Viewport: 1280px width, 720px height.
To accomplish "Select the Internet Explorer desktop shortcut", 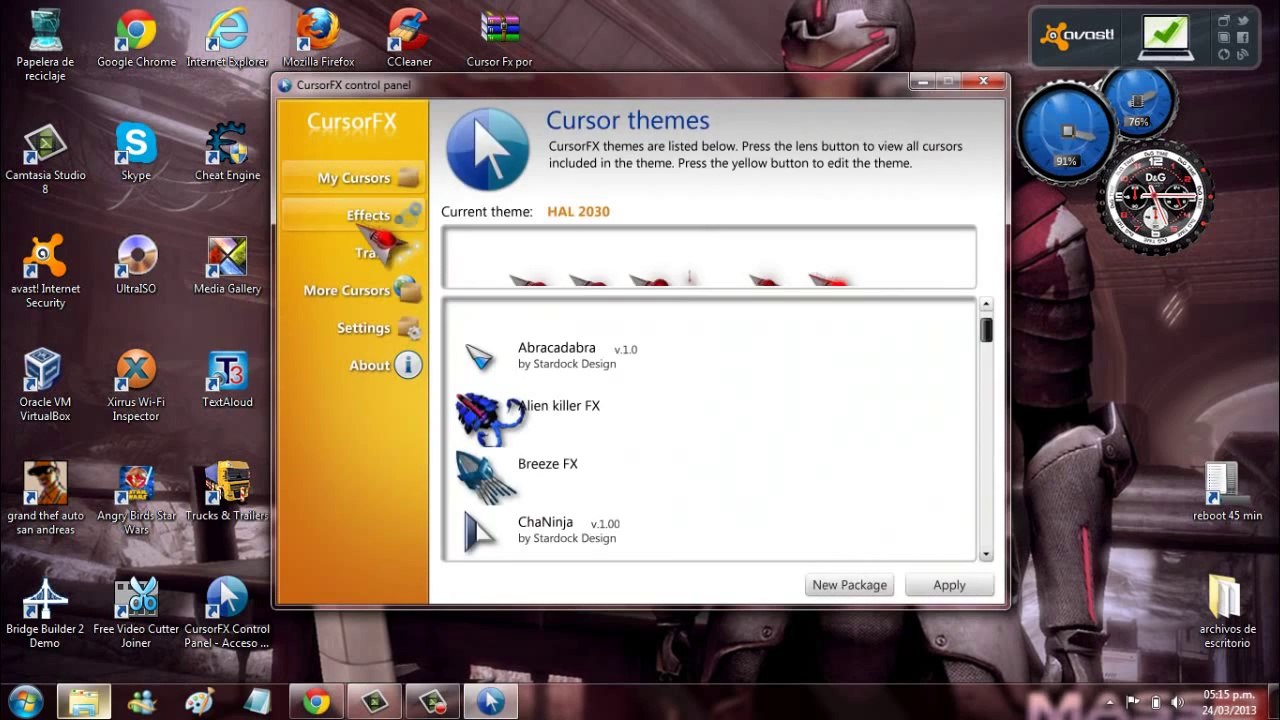I will coord(227,40).
